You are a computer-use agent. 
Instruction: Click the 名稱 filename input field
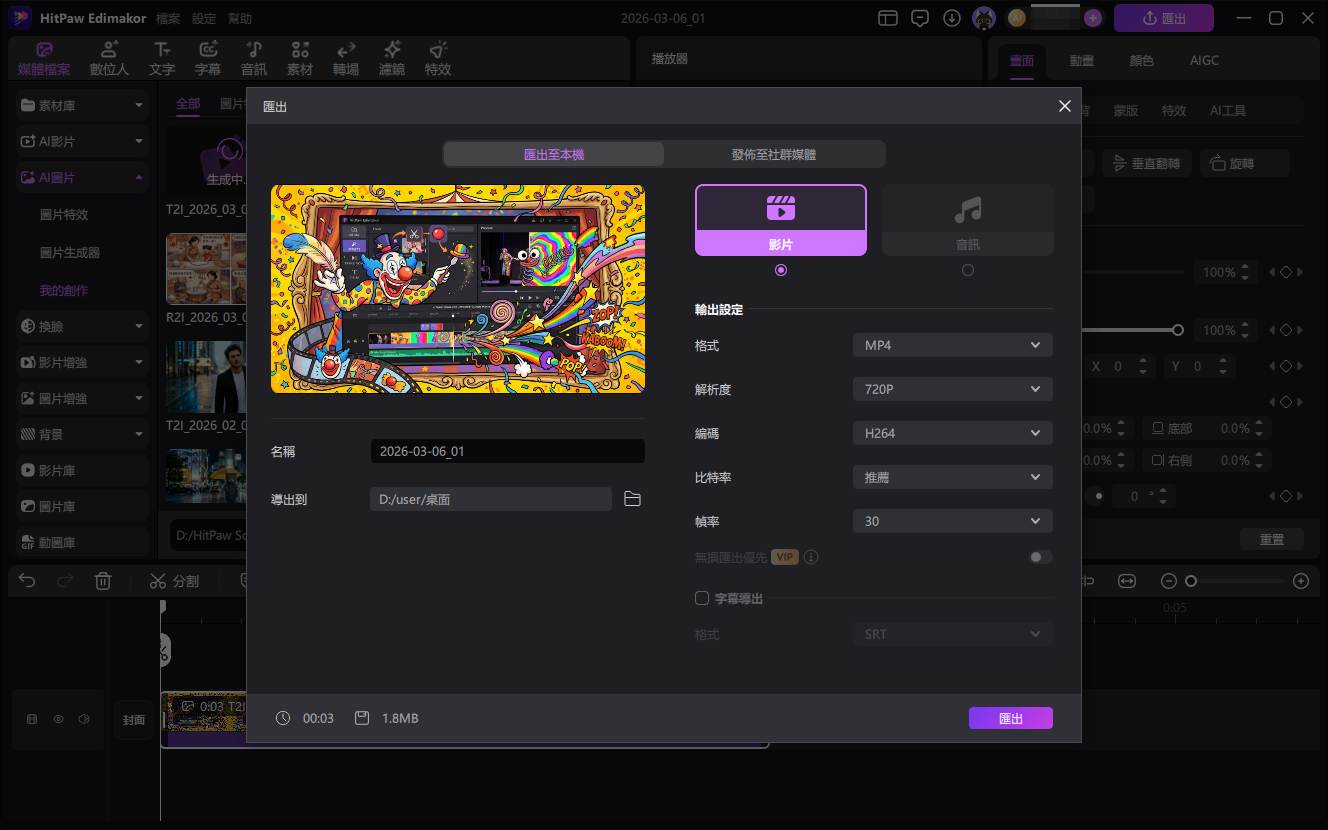click(x=507, y=452)
